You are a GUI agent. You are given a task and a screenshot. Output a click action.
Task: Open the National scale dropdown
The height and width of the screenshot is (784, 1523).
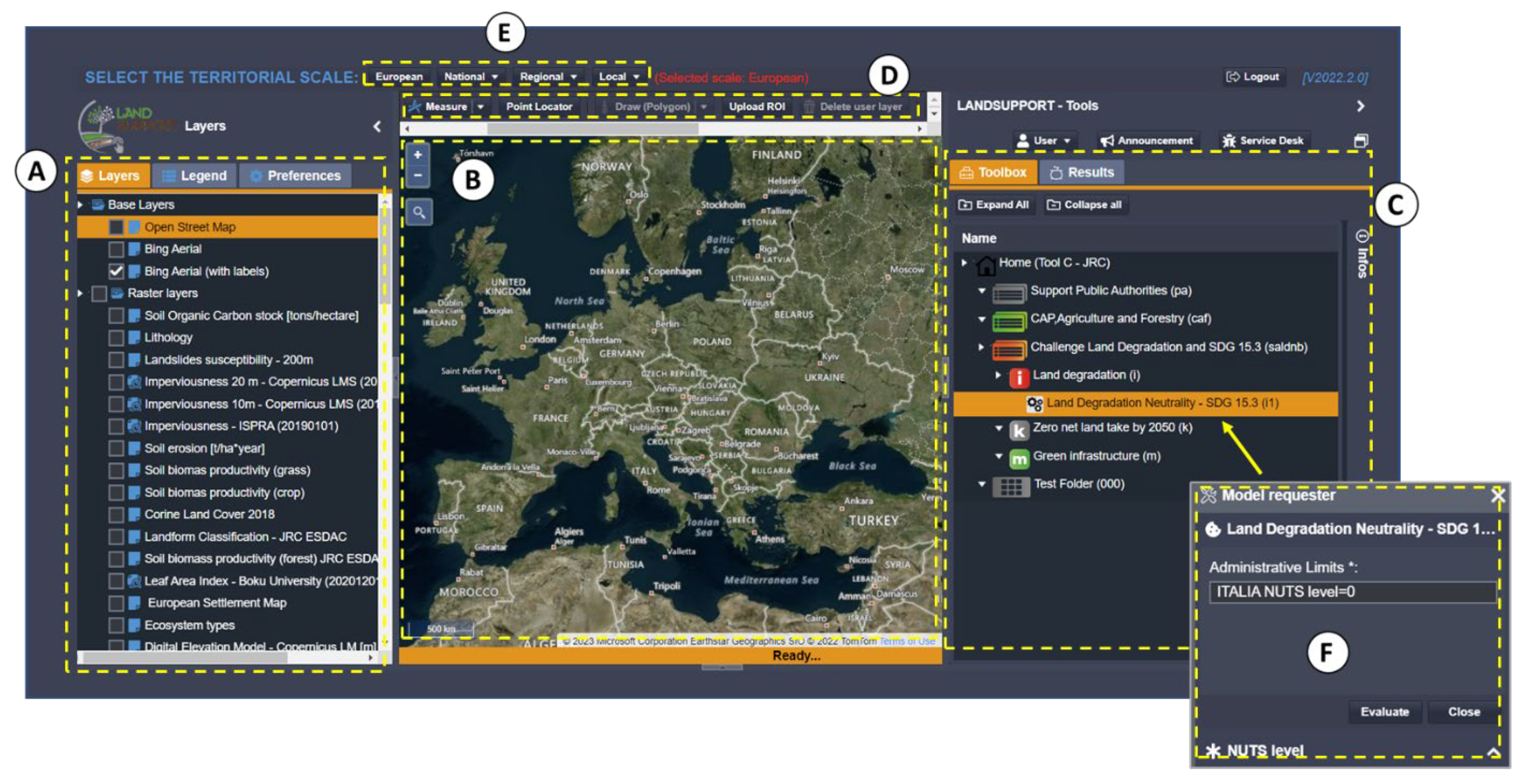pyautogui.click(x=471, y=77)
